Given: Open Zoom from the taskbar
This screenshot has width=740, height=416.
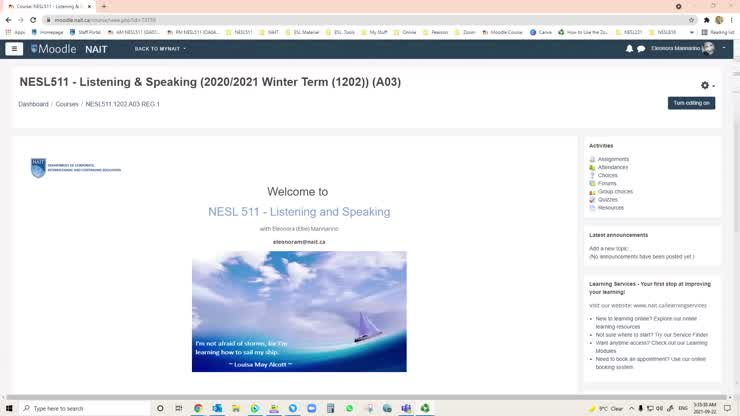Looking at the screenshot, I should click(311, 408).
